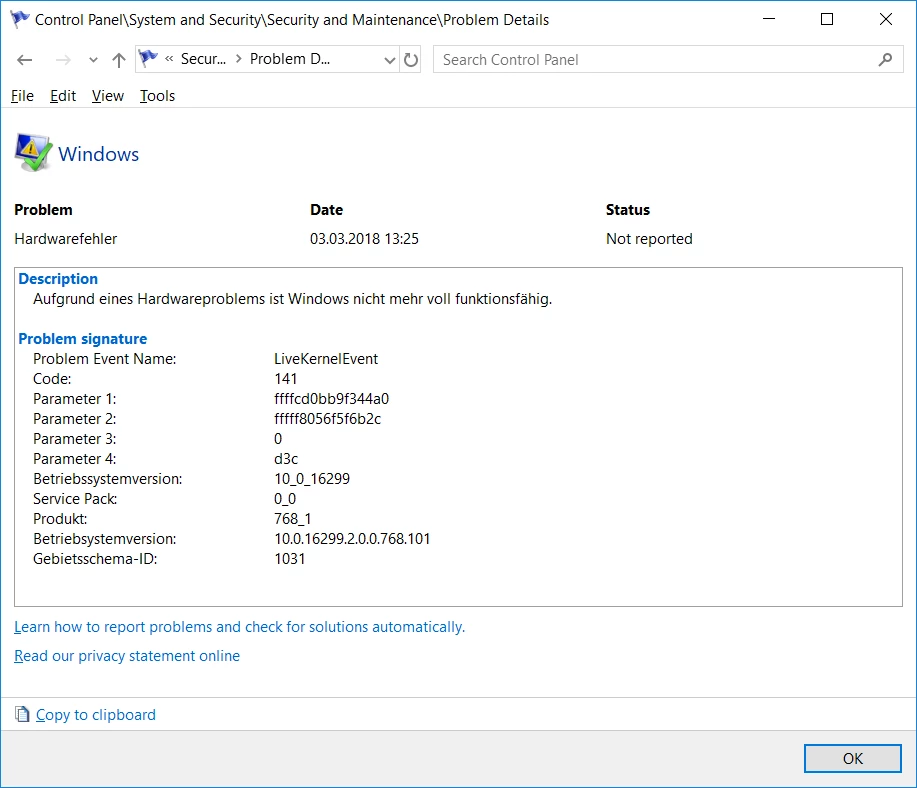The height and width of the screenshot is (788, 917).
Task: Select Parameter 2 value fffff8056f5f6b2c
Action: [x=328, y=419]
